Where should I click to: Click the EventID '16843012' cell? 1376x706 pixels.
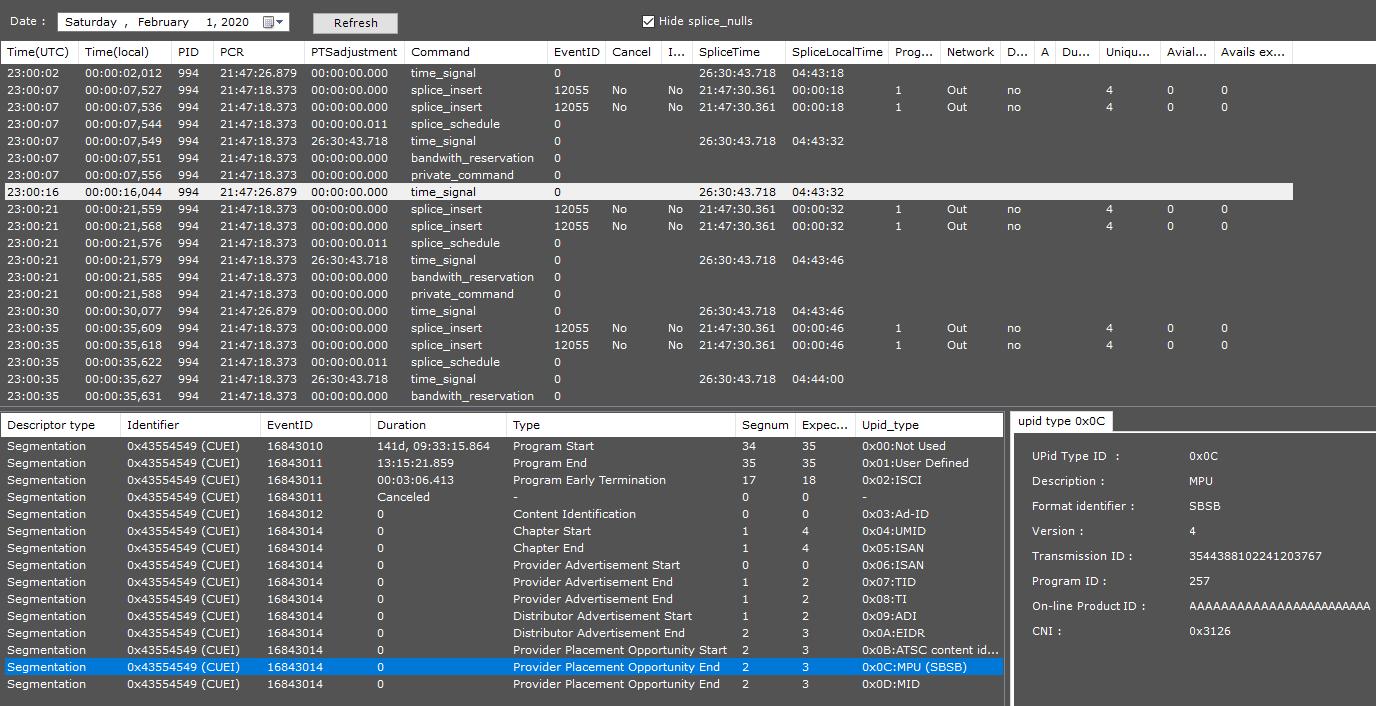point(295,514)
